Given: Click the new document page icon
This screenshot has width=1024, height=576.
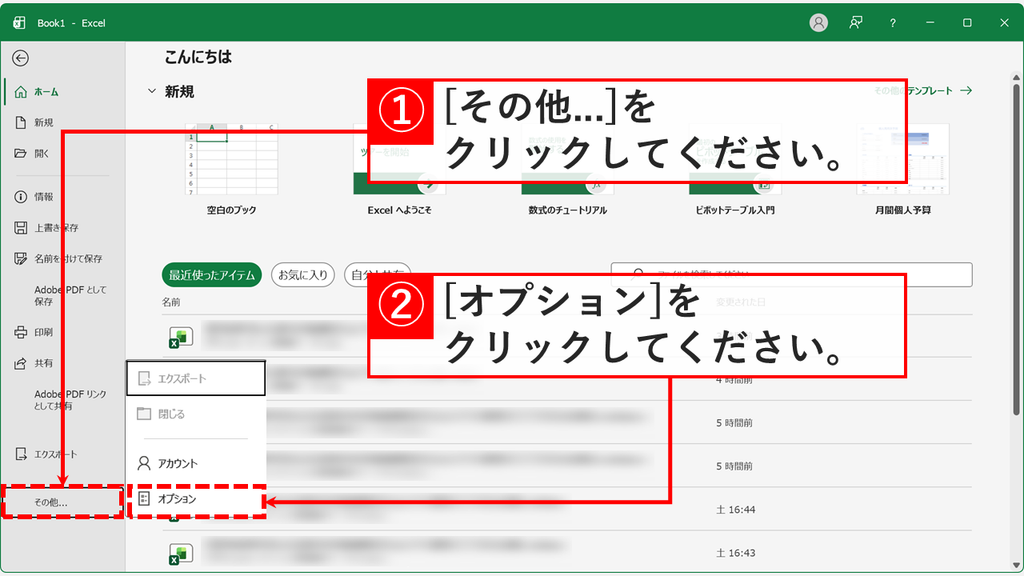Looking at the screenshot, I should pos(21,123).
